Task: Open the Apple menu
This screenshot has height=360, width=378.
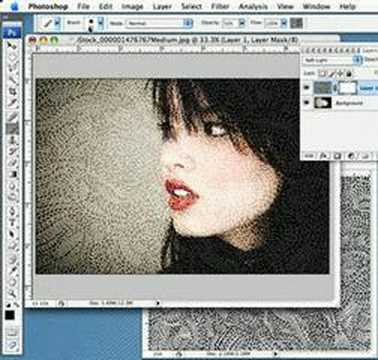Action: 15,6
